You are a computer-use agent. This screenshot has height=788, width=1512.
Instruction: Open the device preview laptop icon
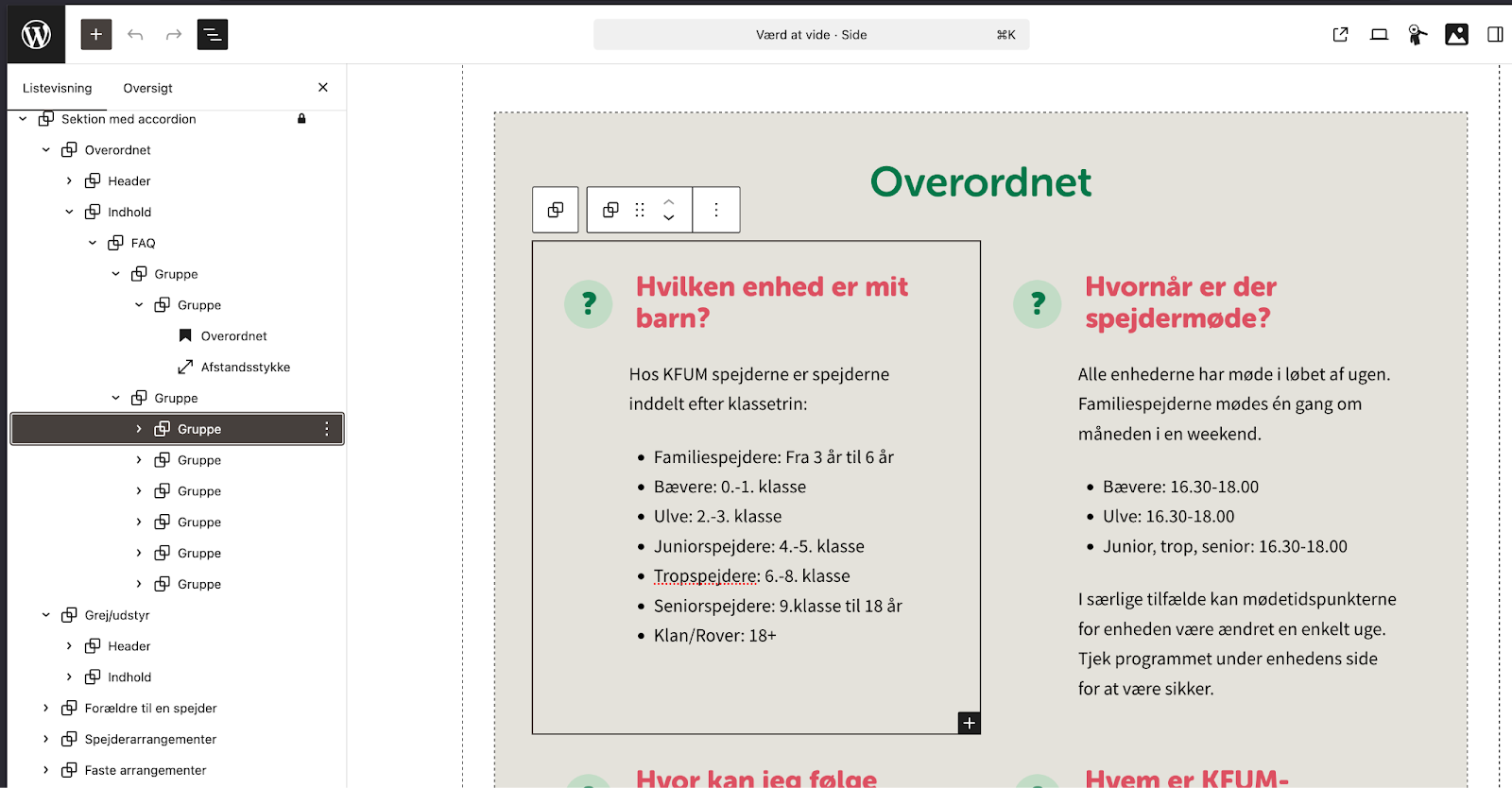1379,35
